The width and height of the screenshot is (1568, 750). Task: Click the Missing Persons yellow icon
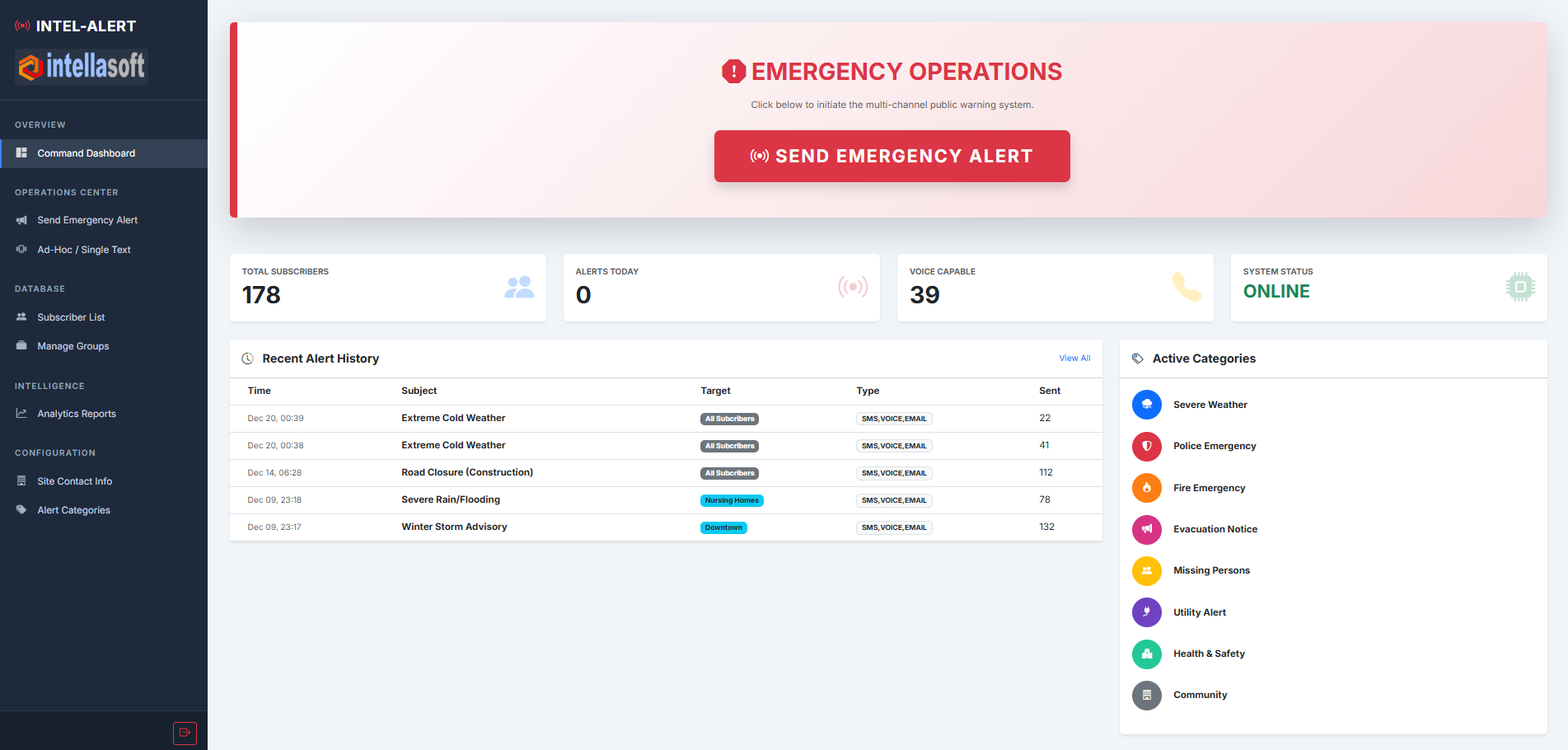pos(1146,570)
